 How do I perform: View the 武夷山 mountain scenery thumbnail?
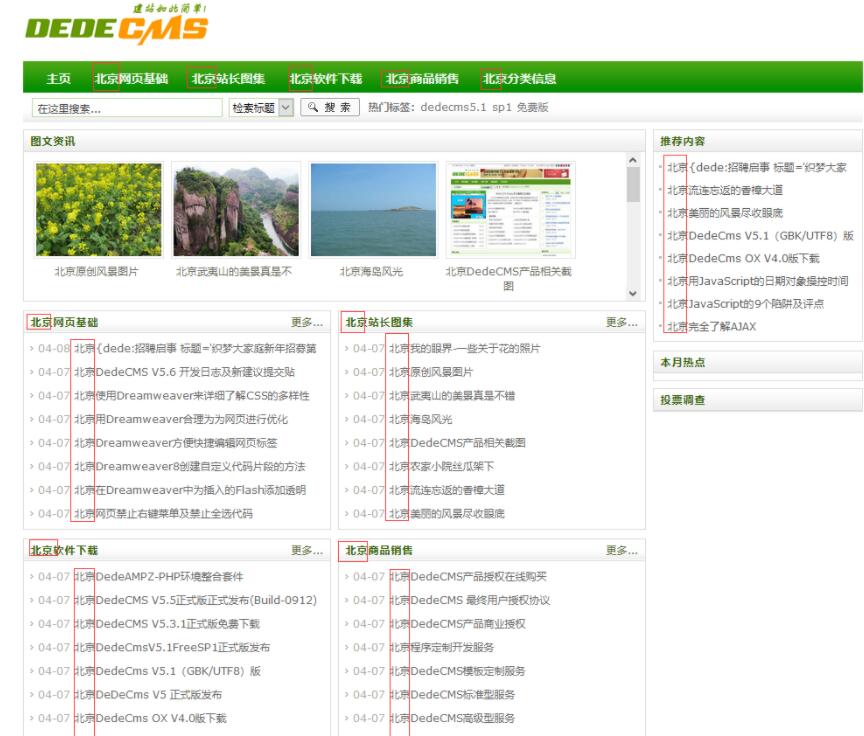235,210
